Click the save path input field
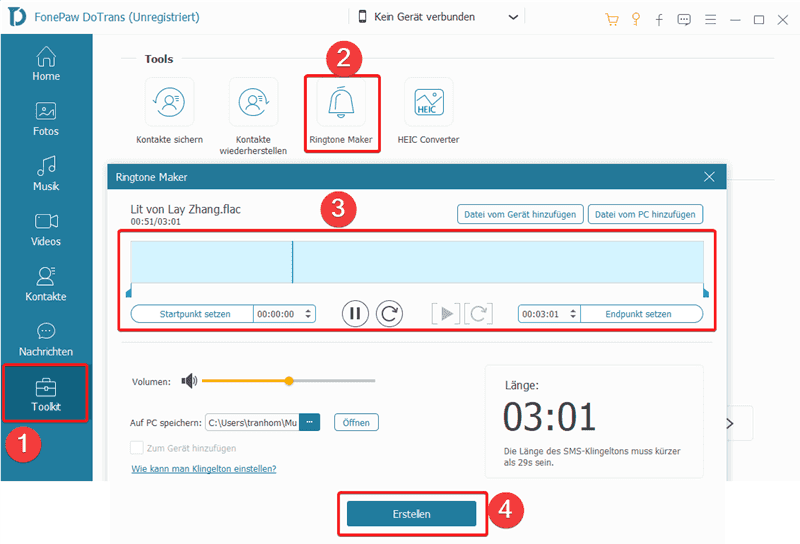This screenshot has width=800, height=544. point(252,423)
